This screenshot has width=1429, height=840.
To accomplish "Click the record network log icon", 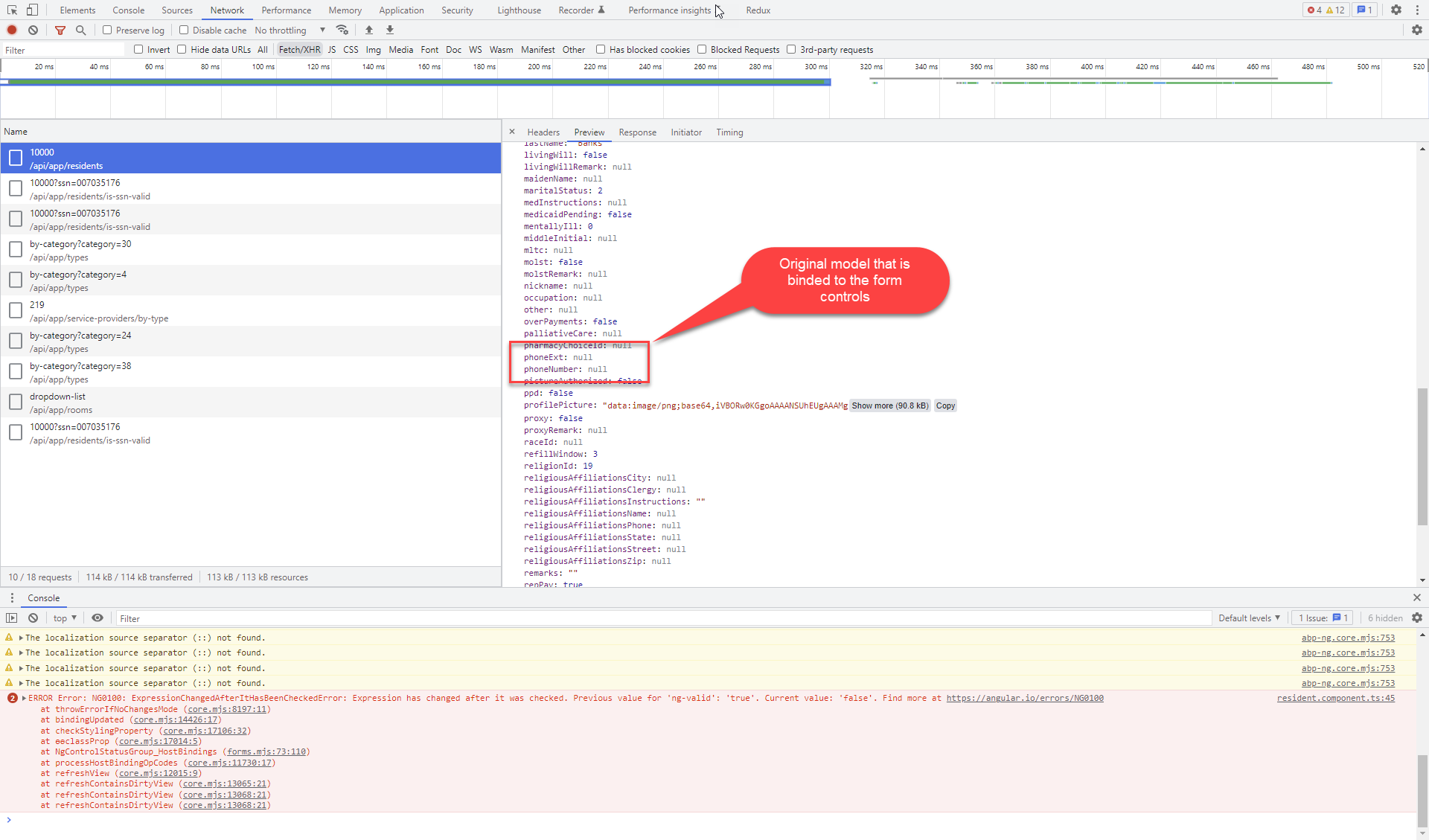I will coord(12,30).
